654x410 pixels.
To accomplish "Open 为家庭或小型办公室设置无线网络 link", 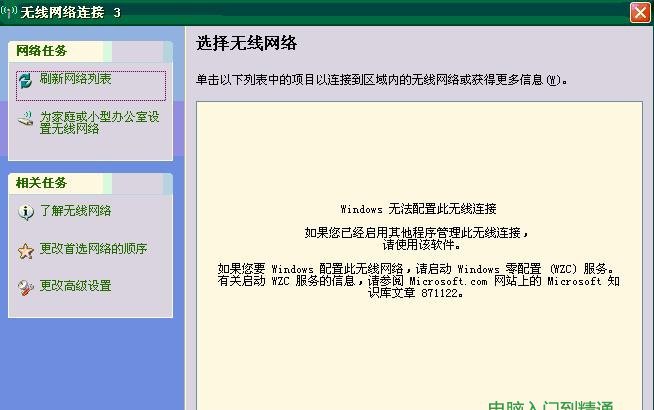I will click(x=99, y=123).
